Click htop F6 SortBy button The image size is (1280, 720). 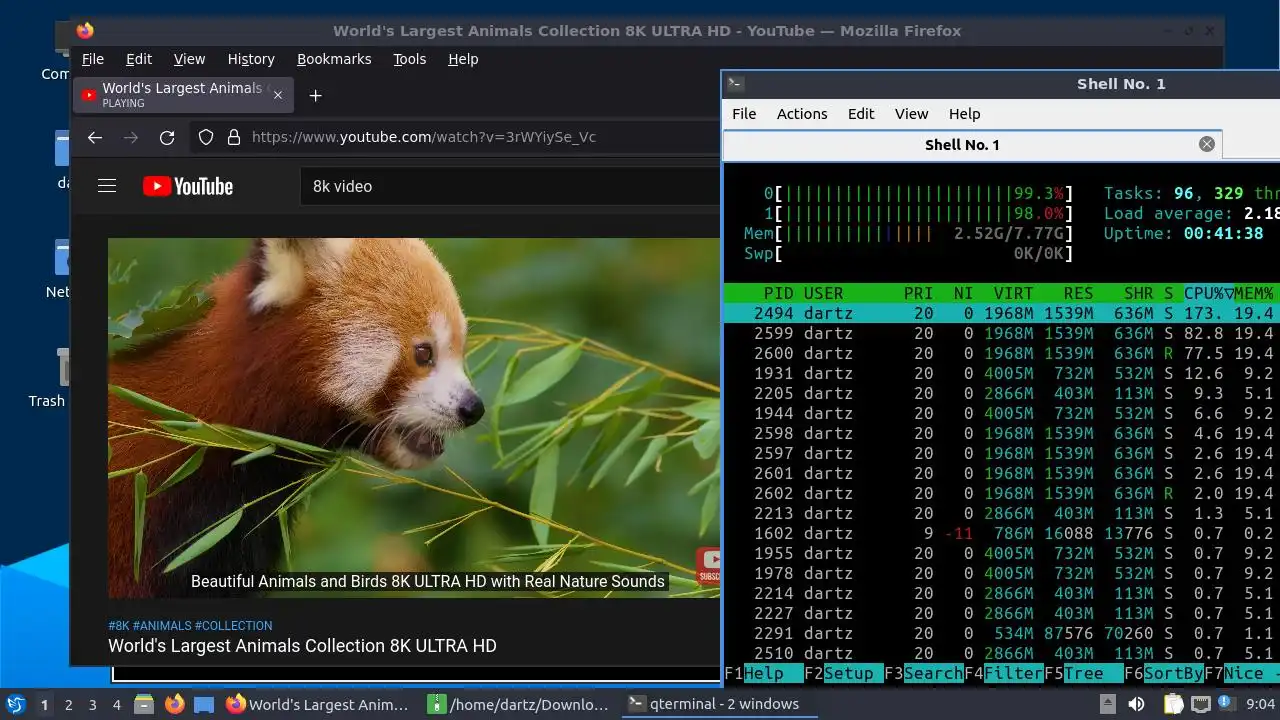coord(1164,673)
